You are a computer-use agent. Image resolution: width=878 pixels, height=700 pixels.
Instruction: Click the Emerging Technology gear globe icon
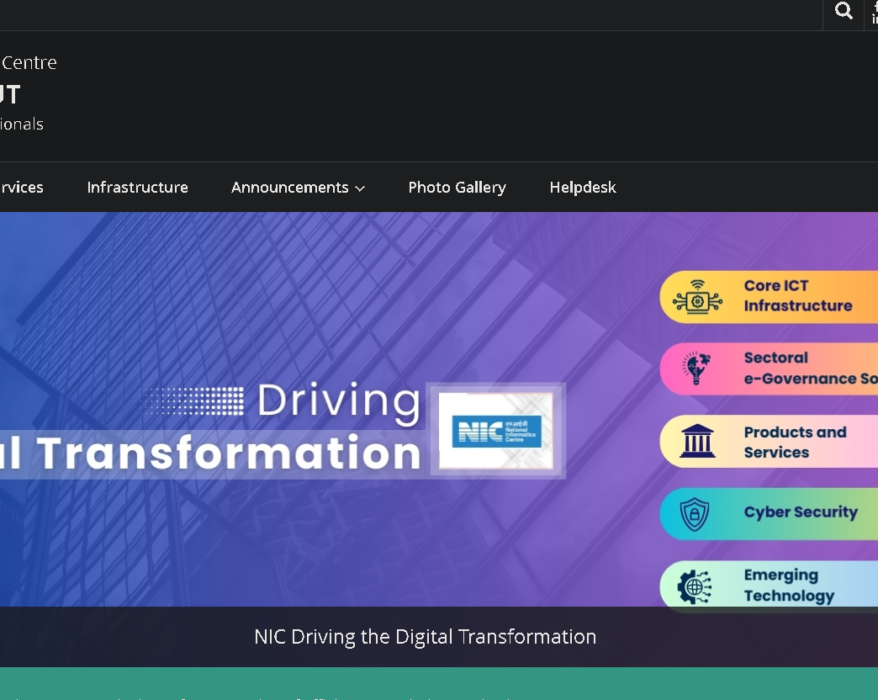694,587
